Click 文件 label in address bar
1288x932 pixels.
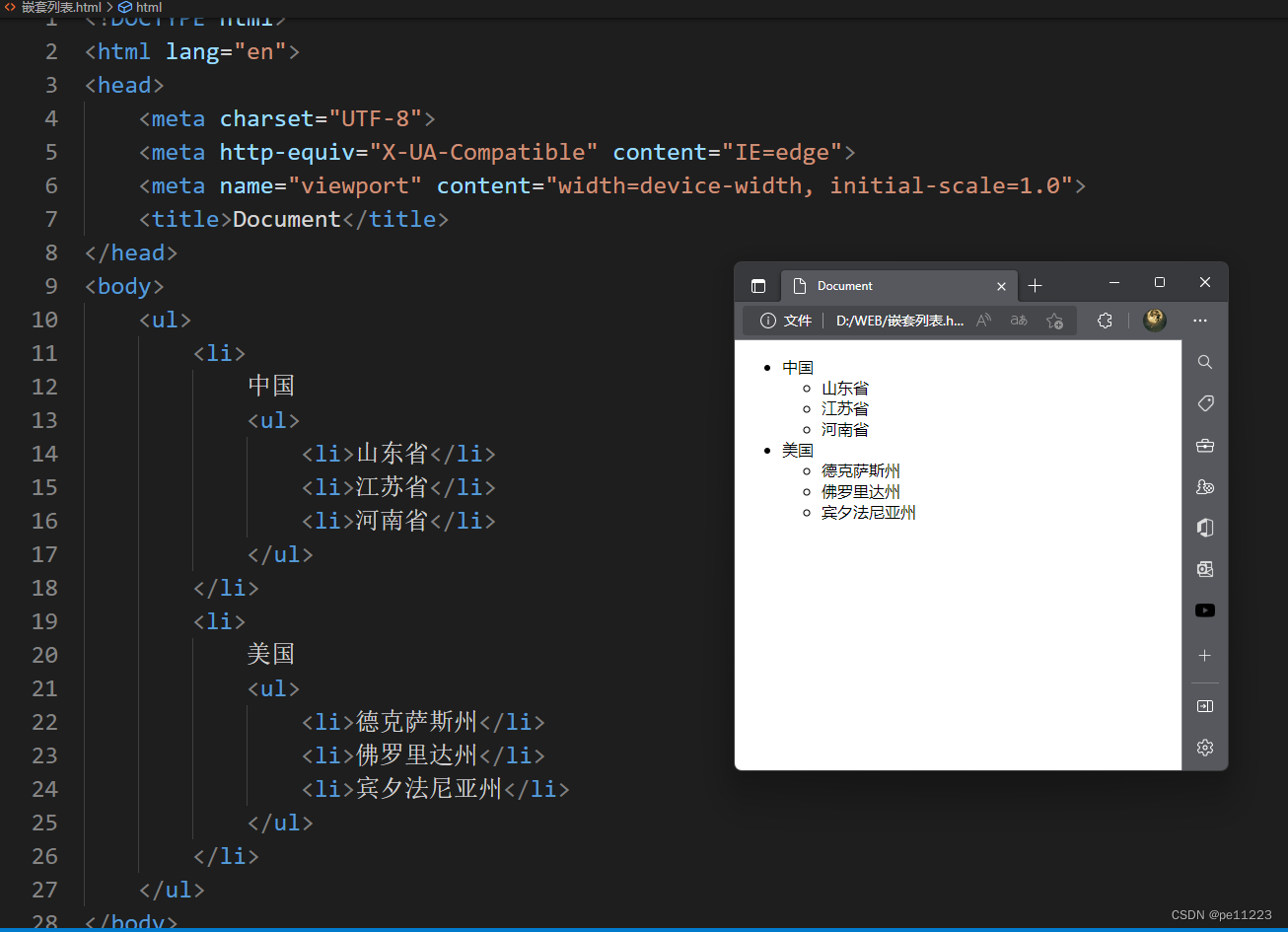(798, 321)
